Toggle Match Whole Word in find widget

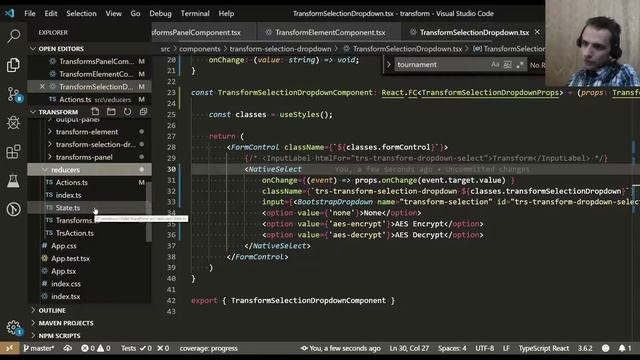(507, 64)
